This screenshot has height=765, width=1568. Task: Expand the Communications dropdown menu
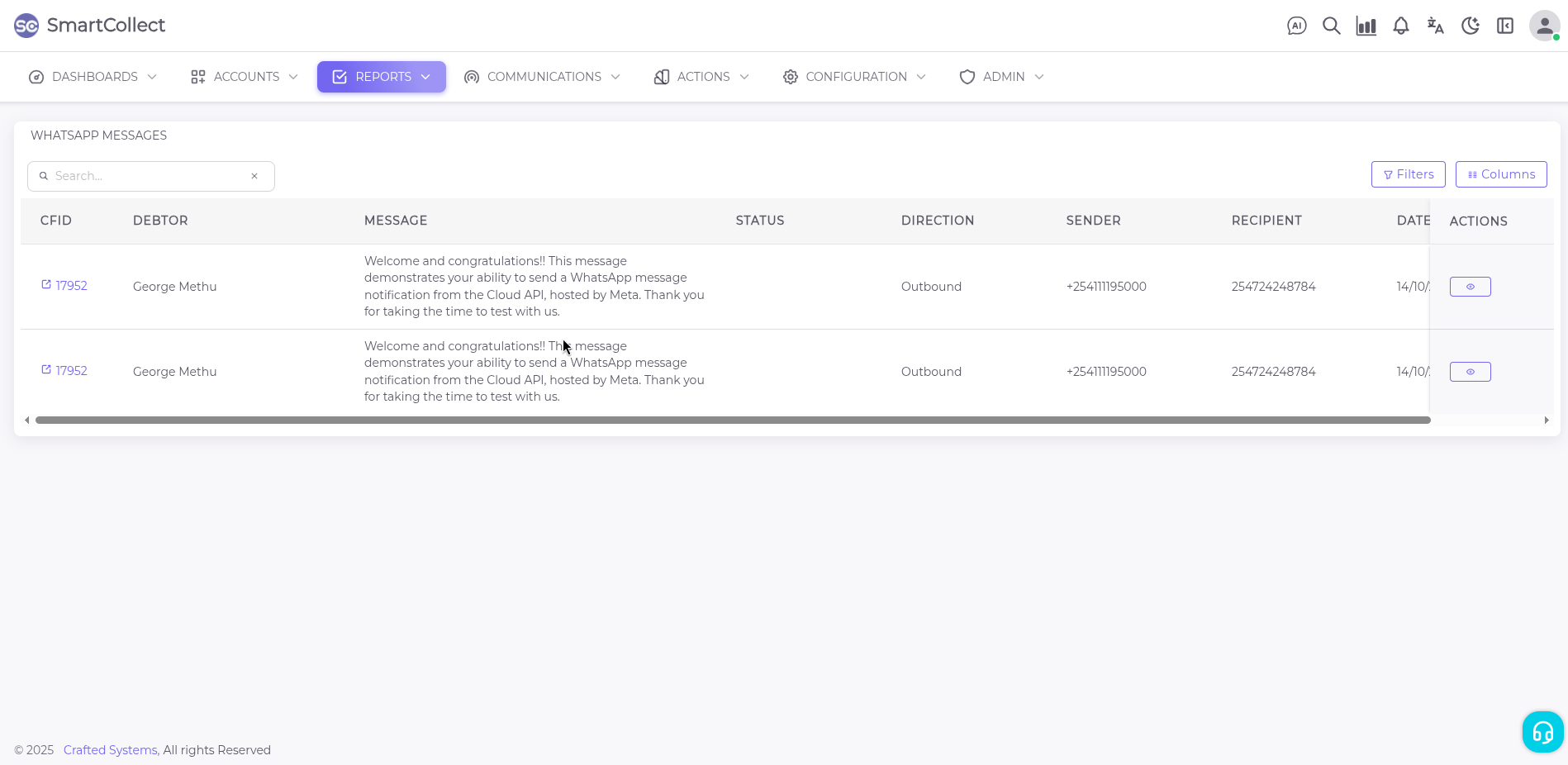pos(542,77)
